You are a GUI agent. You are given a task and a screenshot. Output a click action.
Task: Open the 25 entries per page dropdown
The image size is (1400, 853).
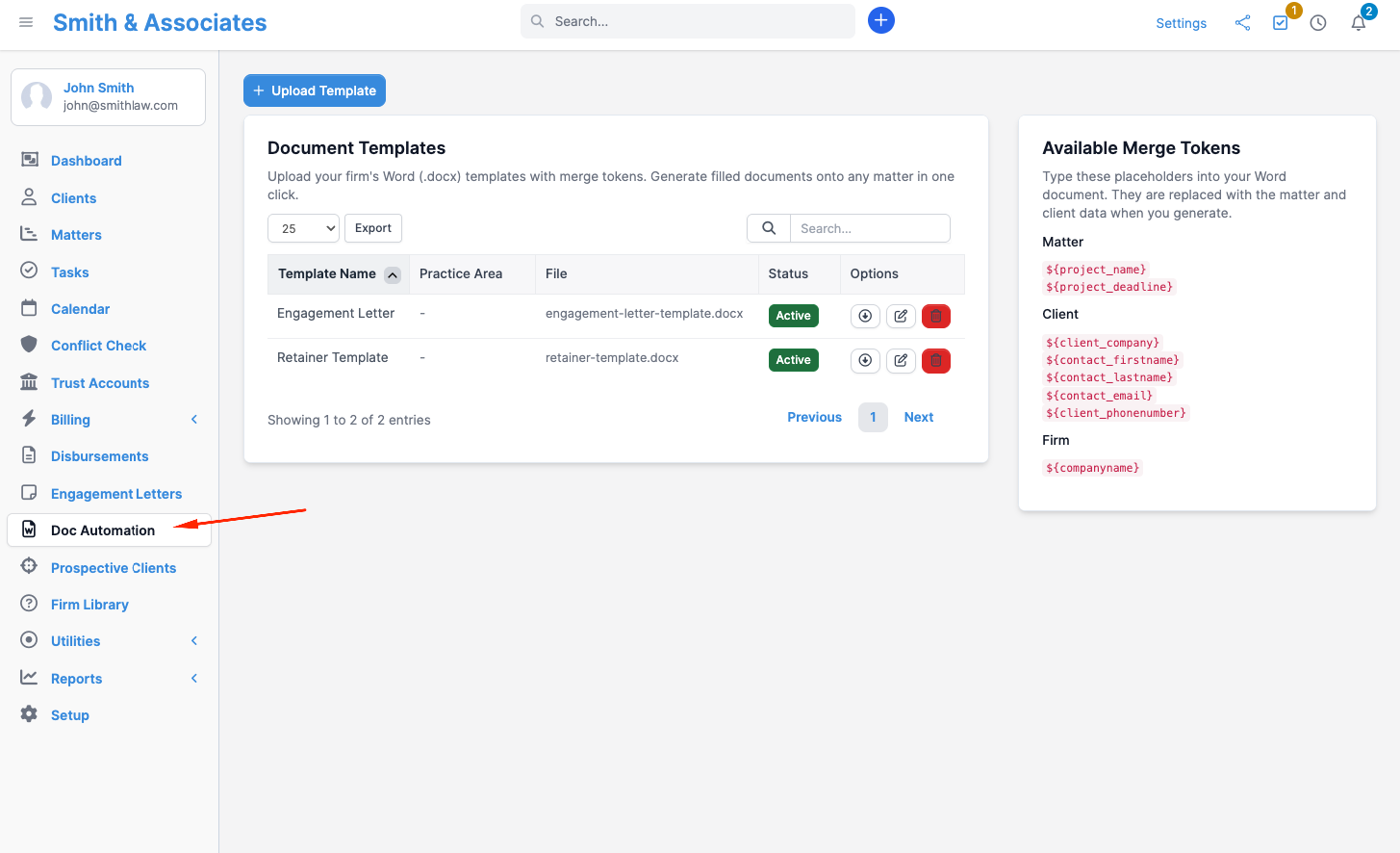pos(303,228)
